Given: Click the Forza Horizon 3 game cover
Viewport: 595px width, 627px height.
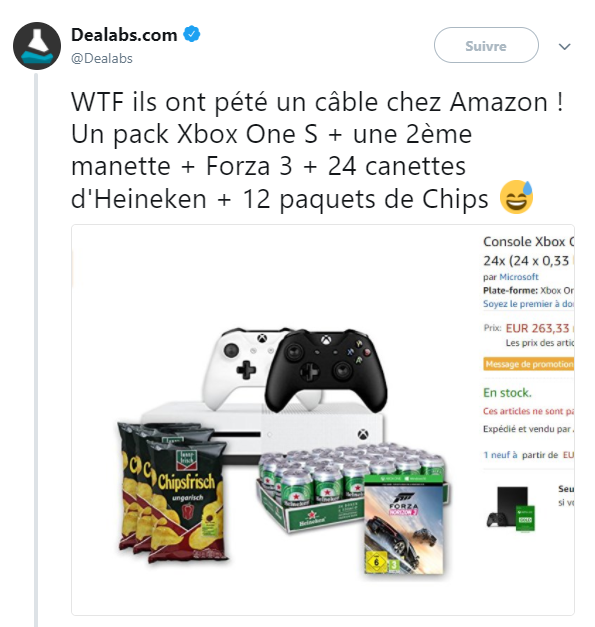Looking at the screenshot, I should click(x=404, y=524).
